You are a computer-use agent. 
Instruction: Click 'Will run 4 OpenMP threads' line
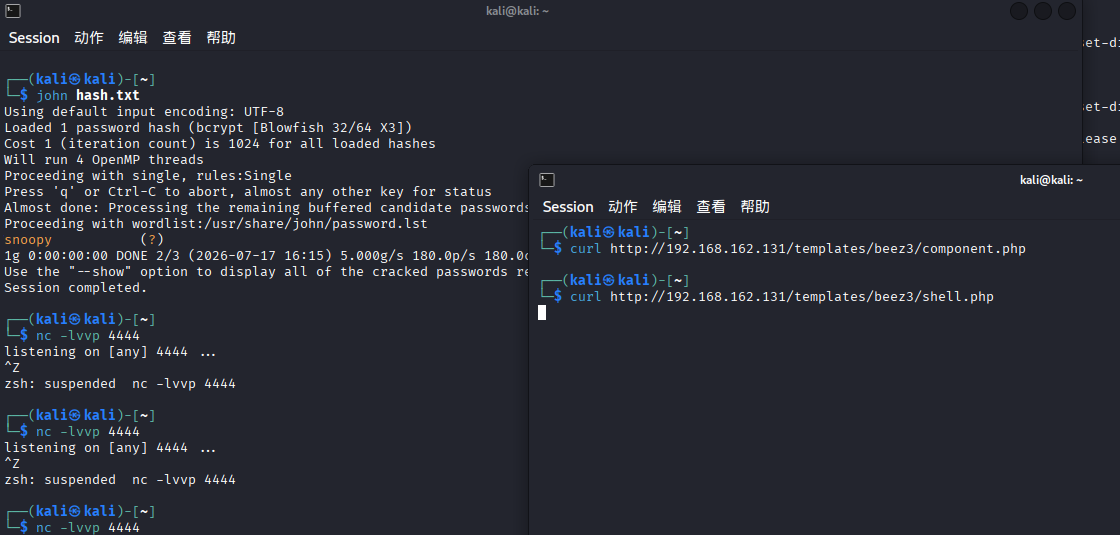(x=104, y=160)
